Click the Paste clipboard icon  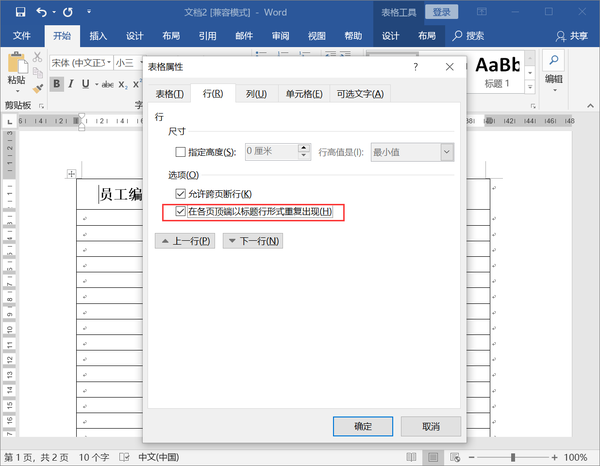pos(16,63)
